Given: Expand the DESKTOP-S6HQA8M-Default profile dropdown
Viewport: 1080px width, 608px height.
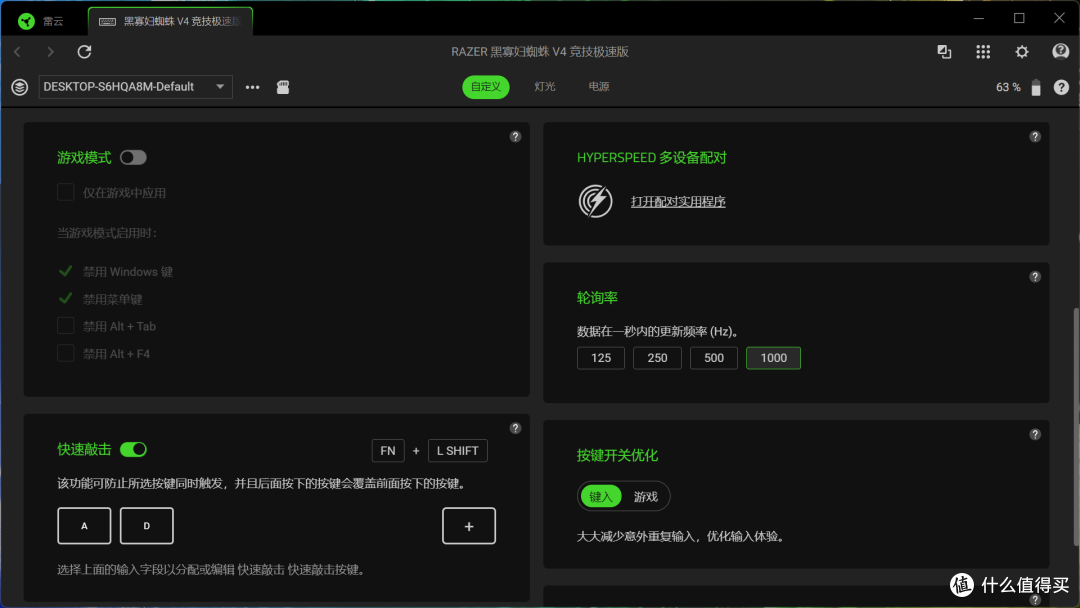Looking at the screenshot, I should click(x=136, y=87).
